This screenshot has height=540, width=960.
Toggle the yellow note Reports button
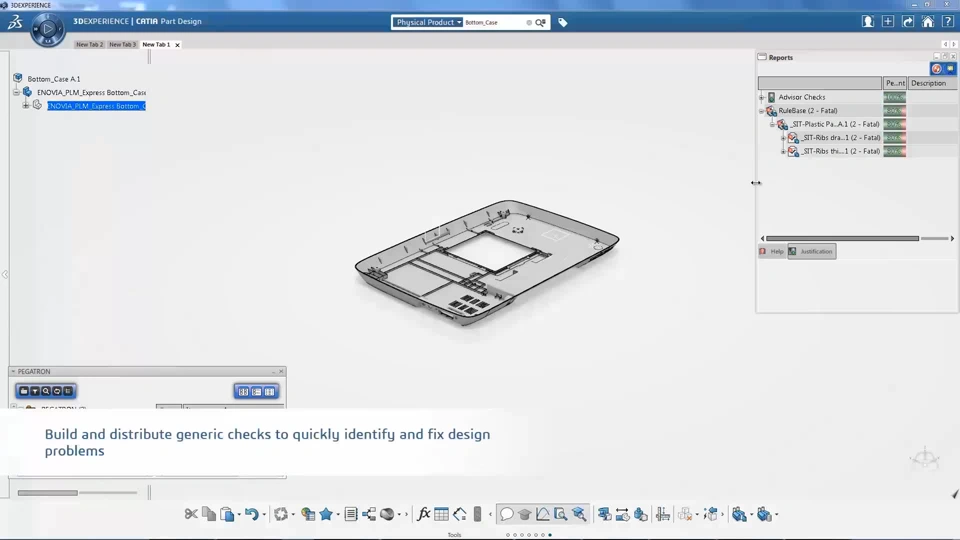(950, 69)
